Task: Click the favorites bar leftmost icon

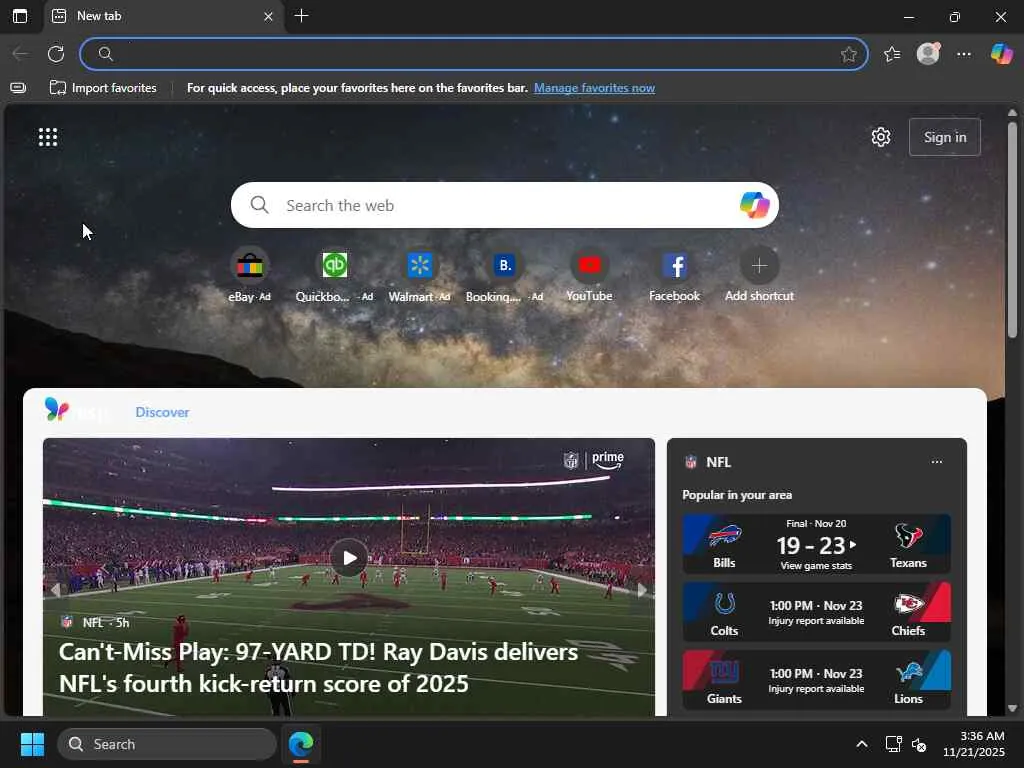Action: point(18,88)
